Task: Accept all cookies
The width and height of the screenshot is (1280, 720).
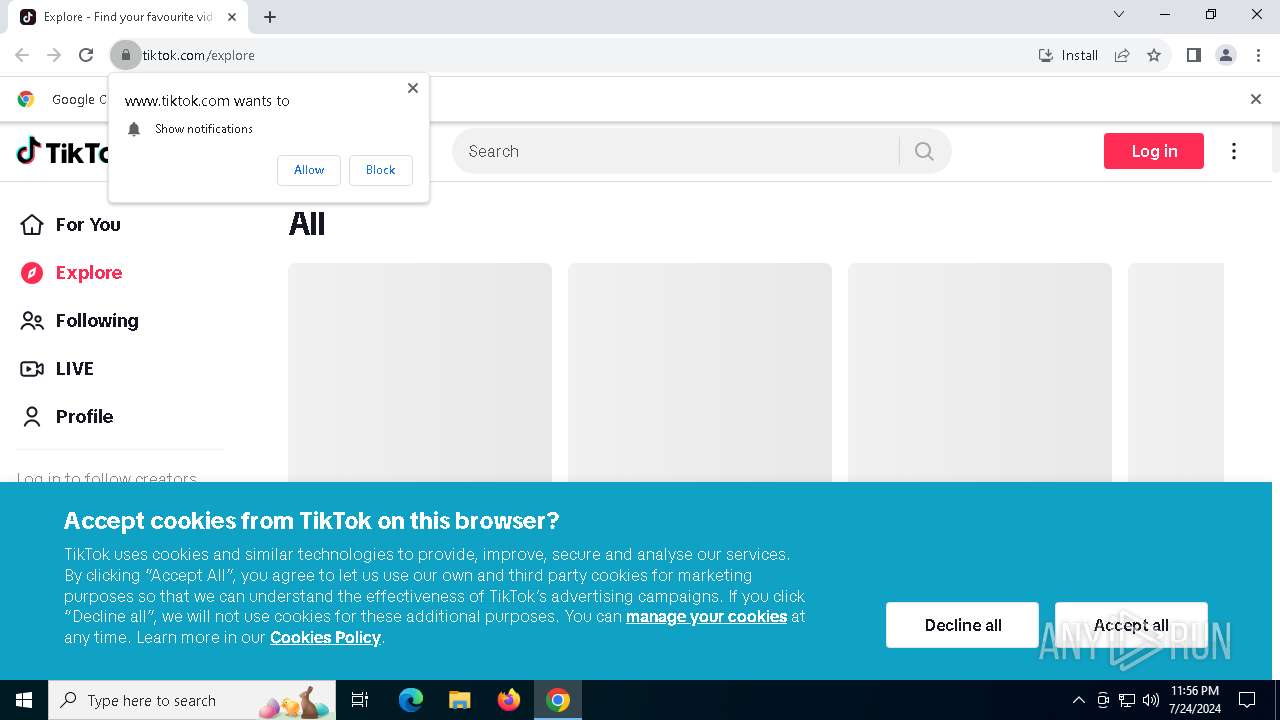Action: point(1131,625)
